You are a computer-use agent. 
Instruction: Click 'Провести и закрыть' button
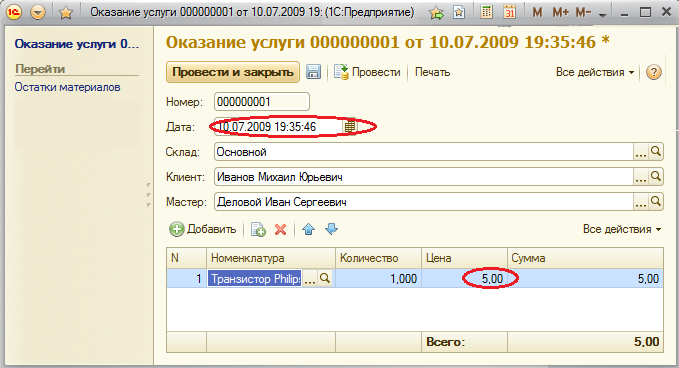pos(233,72)
